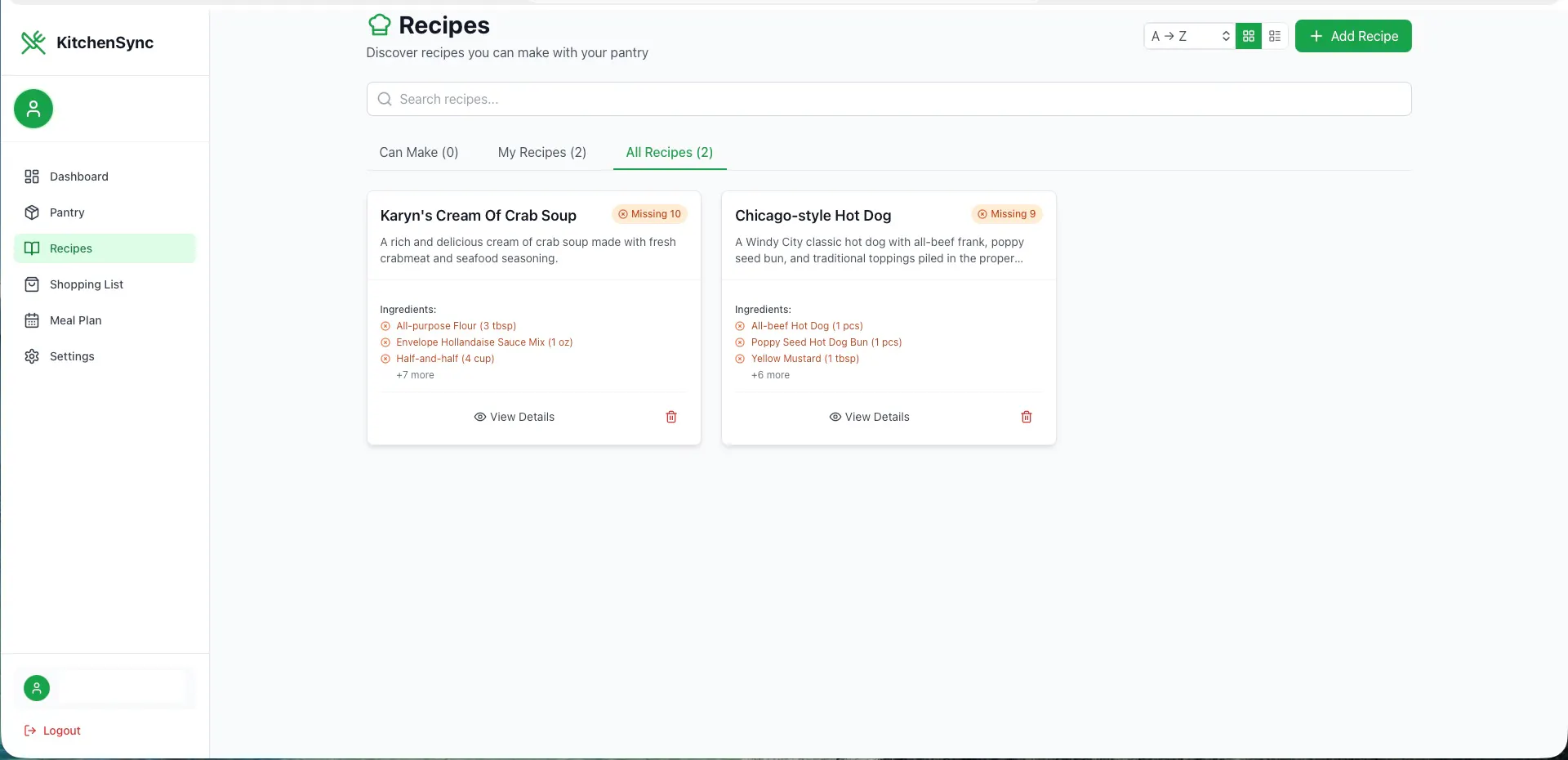Click the plus icon in Add Recipe

coord(1316,36)
